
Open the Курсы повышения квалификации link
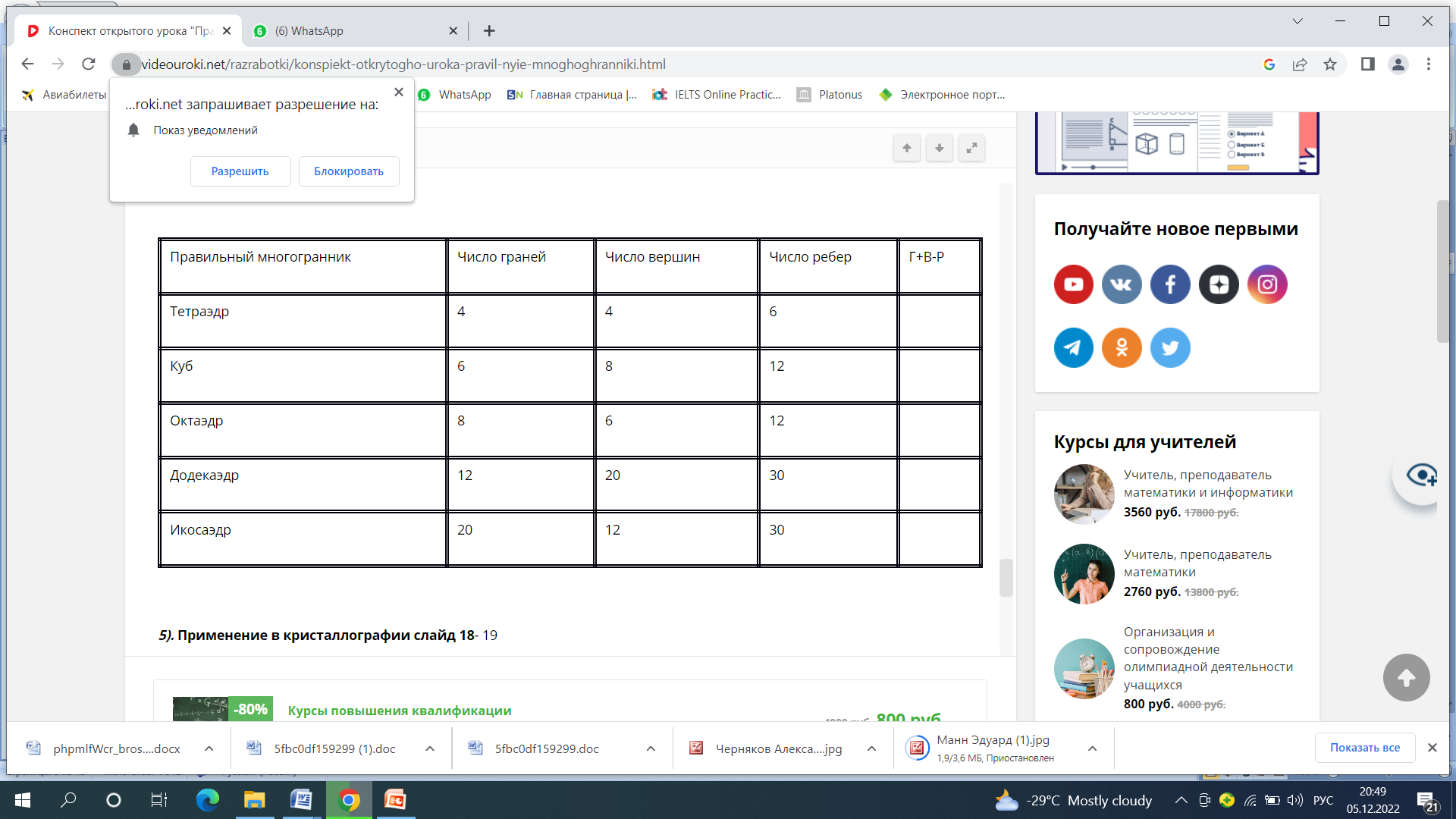click(x=400, y=711)
